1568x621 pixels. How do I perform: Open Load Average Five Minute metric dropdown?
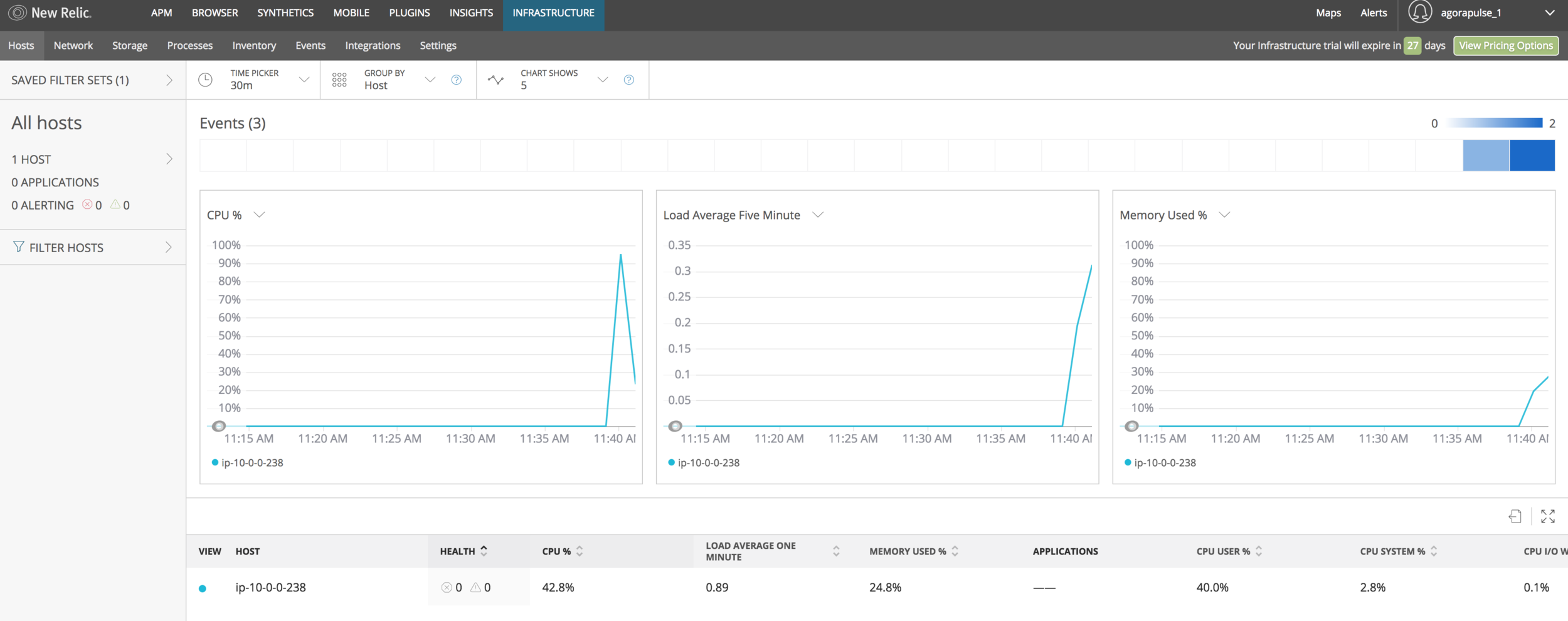point(818,215)
